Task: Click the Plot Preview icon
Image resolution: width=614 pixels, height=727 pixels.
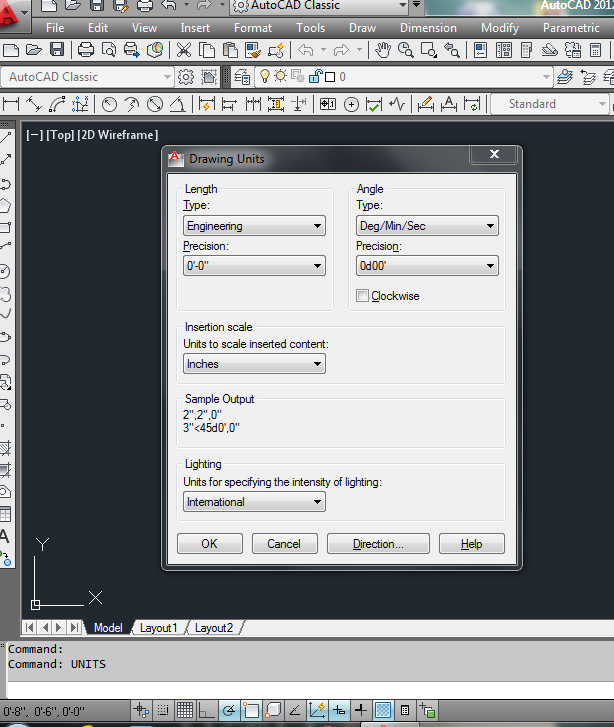Action: (109, 50)
